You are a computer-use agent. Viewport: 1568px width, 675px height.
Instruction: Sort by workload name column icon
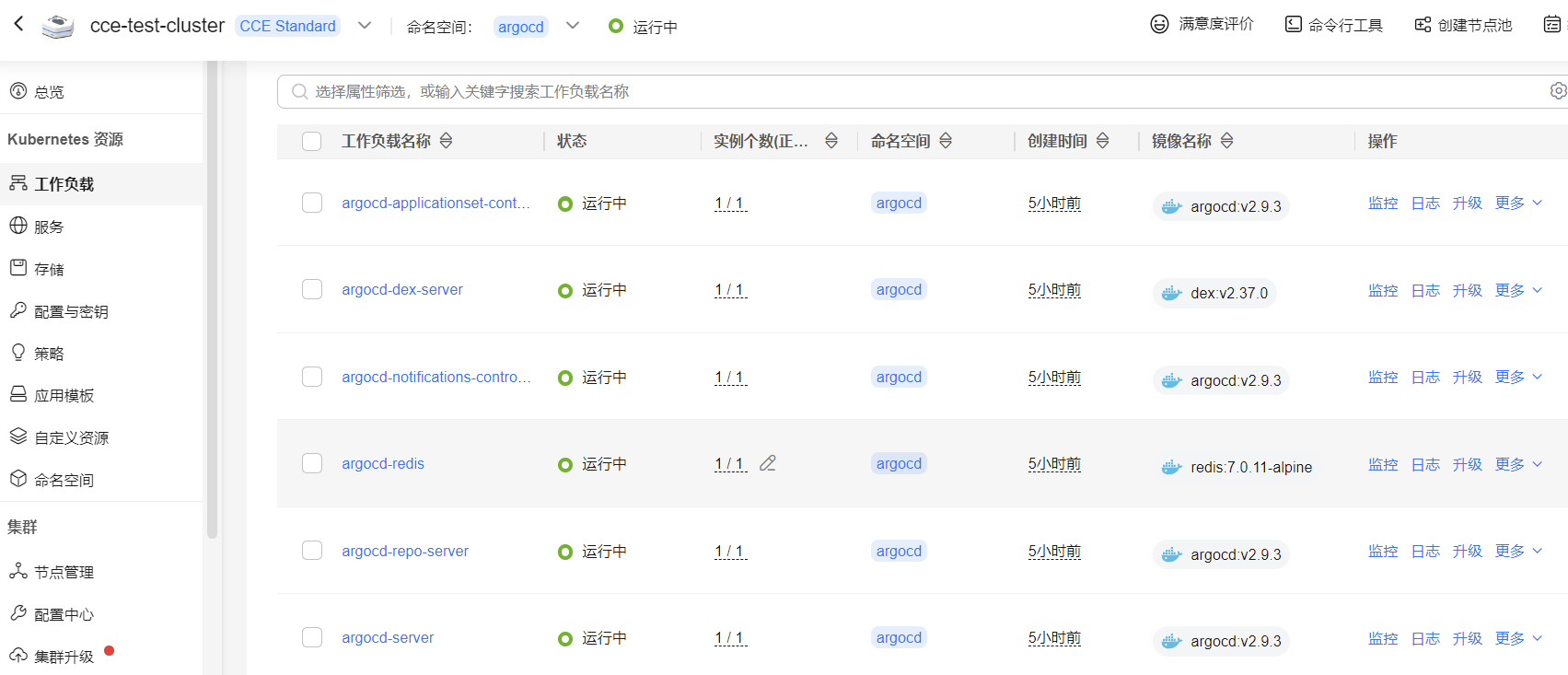tap(447, 141)
